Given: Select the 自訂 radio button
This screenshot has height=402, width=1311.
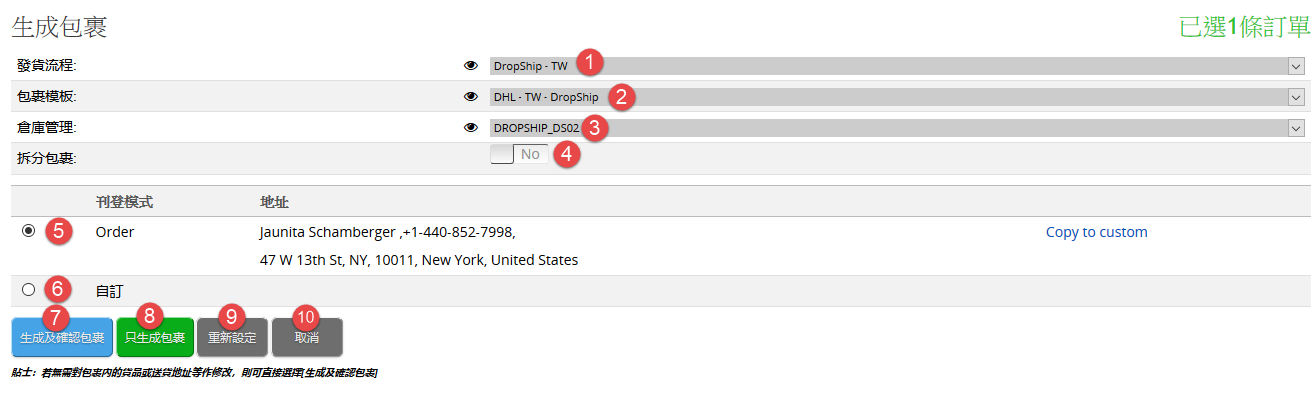Looking at the screenshot, I should coord(28,289).
